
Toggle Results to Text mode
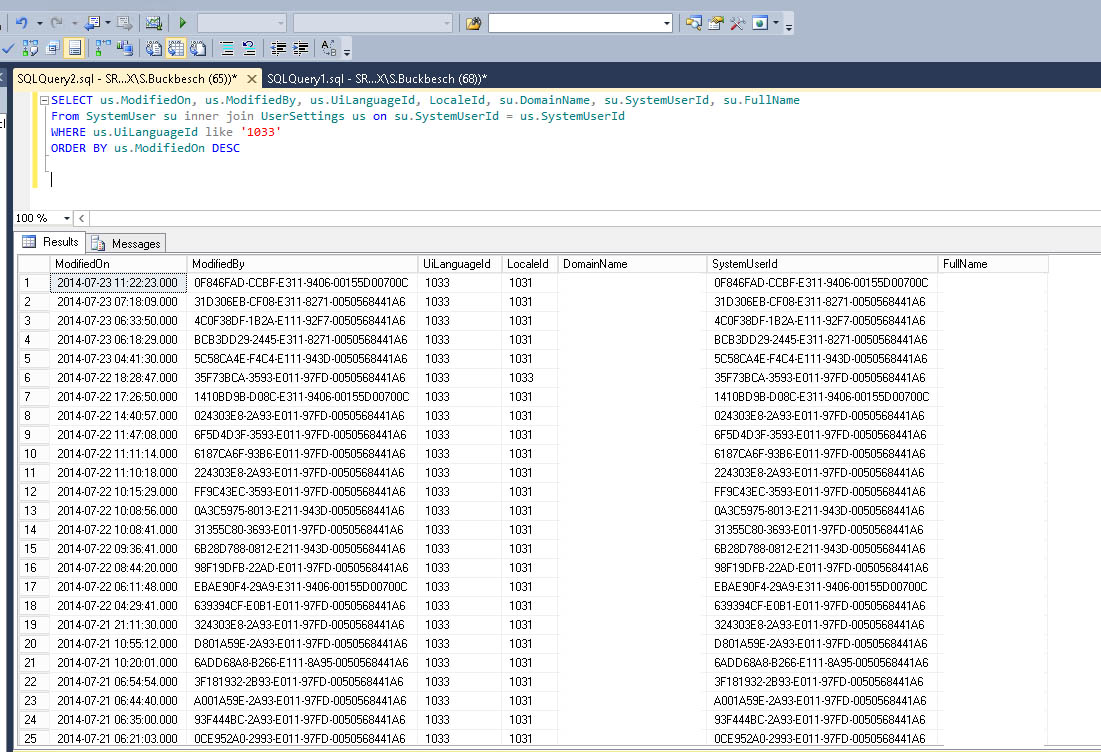click(154, 47)
